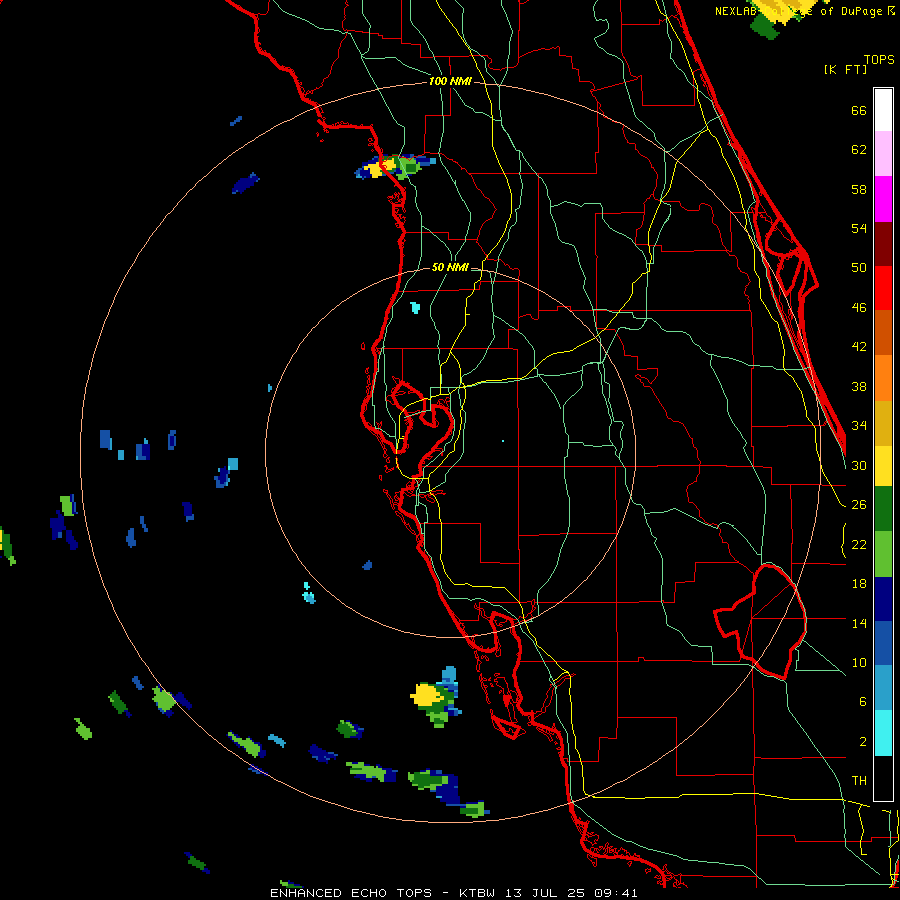Click the '14' scale value
900x900 pixels.
(x=859, y=623)
